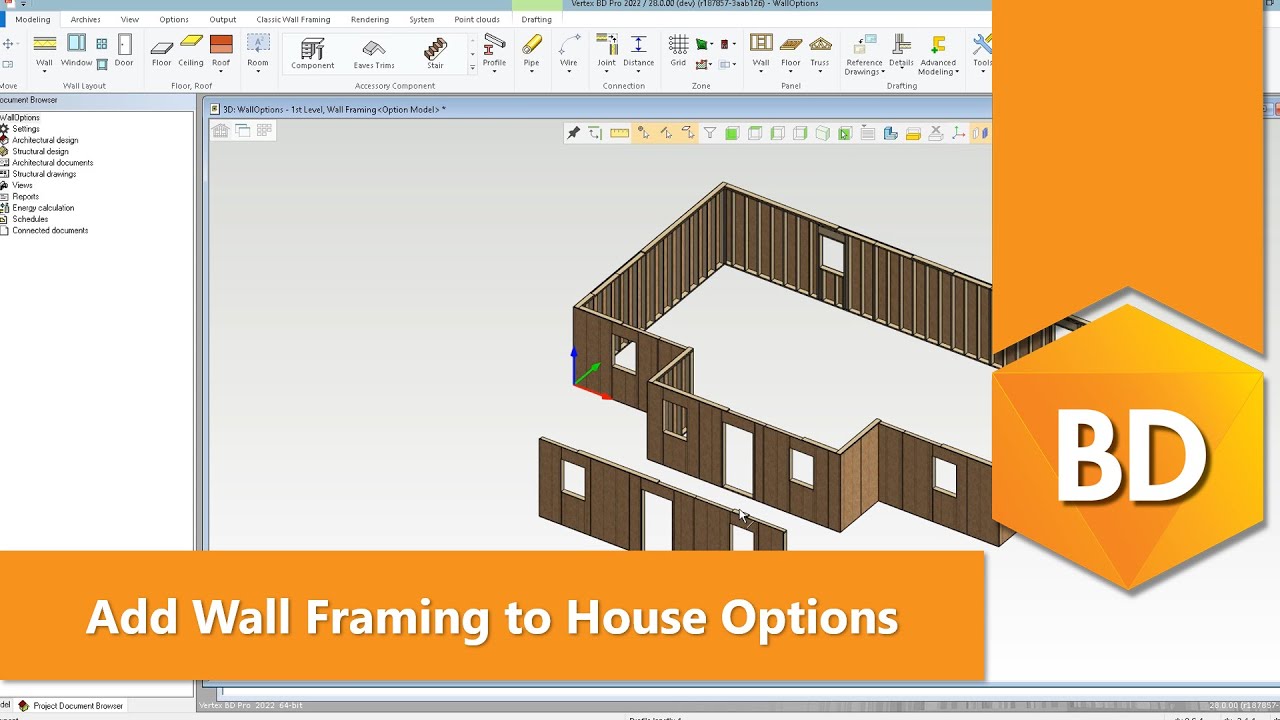1280x720 pixels.
Task: Switch to the View ribbon tab
Action: [x=130, y=19]
